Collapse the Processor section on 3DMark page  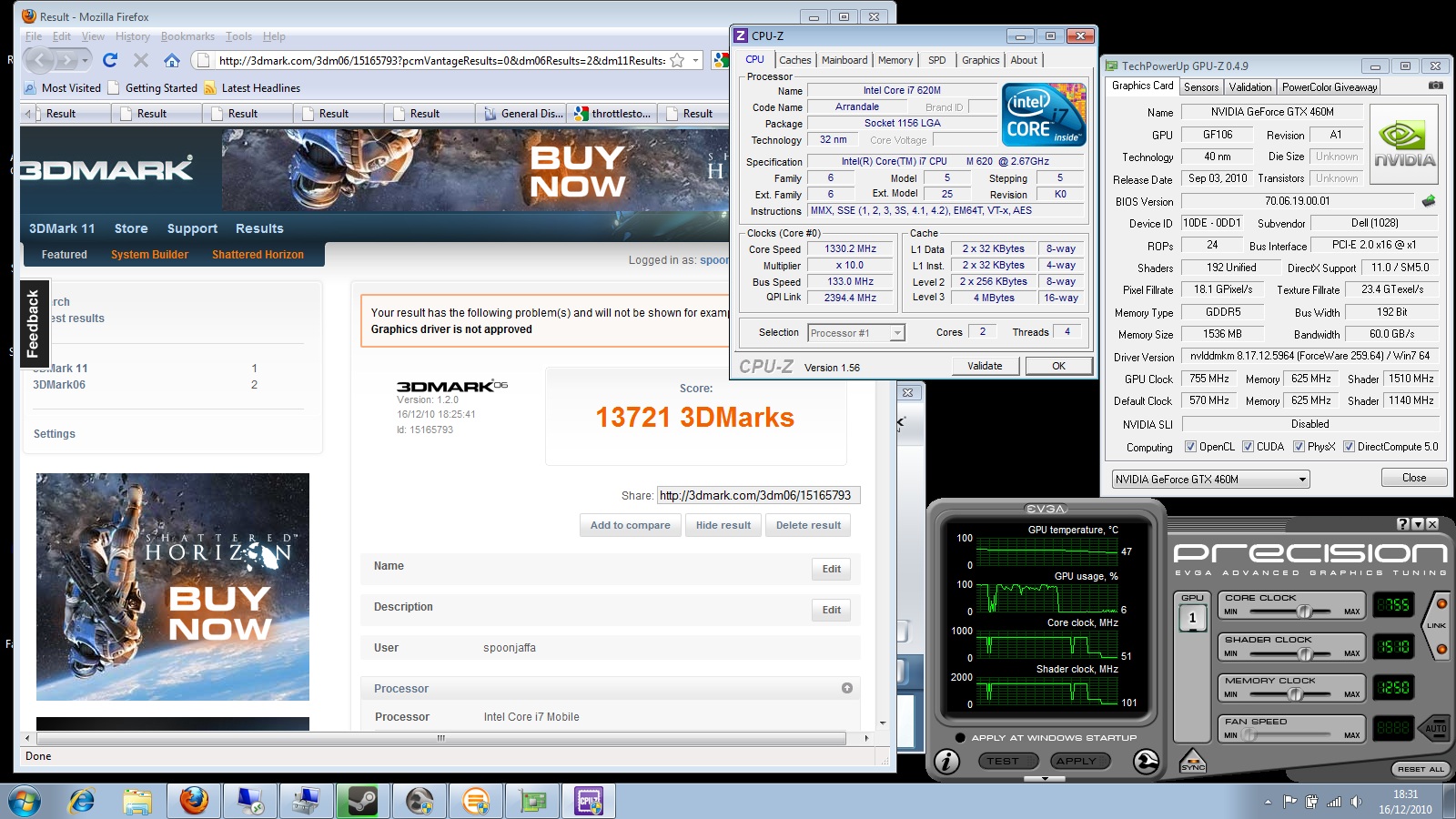847,688
